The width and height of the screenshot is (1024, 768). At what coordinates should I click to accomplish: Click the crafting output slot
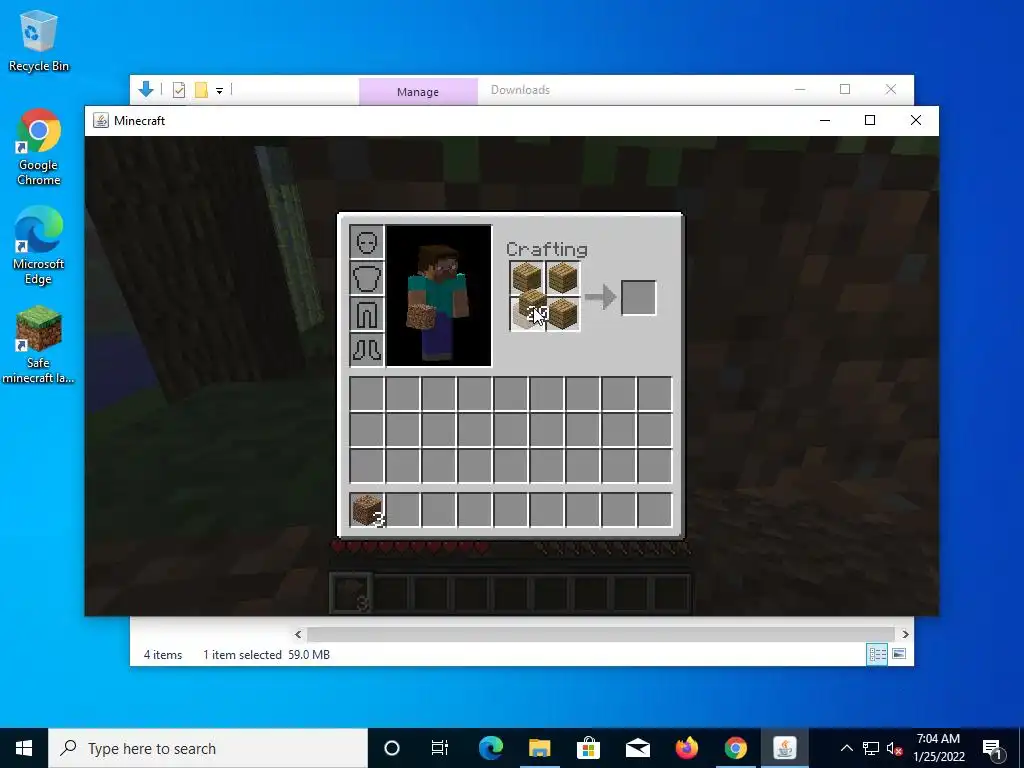pyautogui.click(x=639, y=298)
